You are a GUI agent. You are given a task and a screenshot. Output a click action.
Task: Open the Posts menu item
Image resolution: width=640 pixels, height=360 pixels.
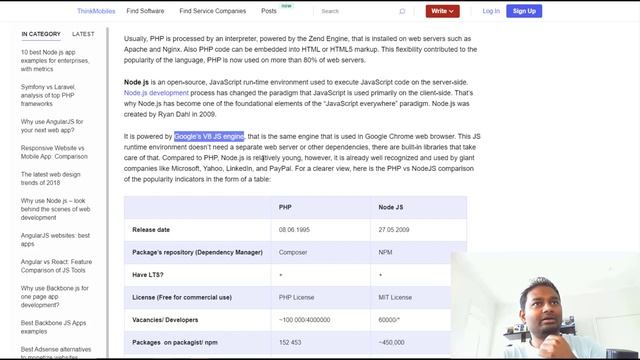(269, 11)
